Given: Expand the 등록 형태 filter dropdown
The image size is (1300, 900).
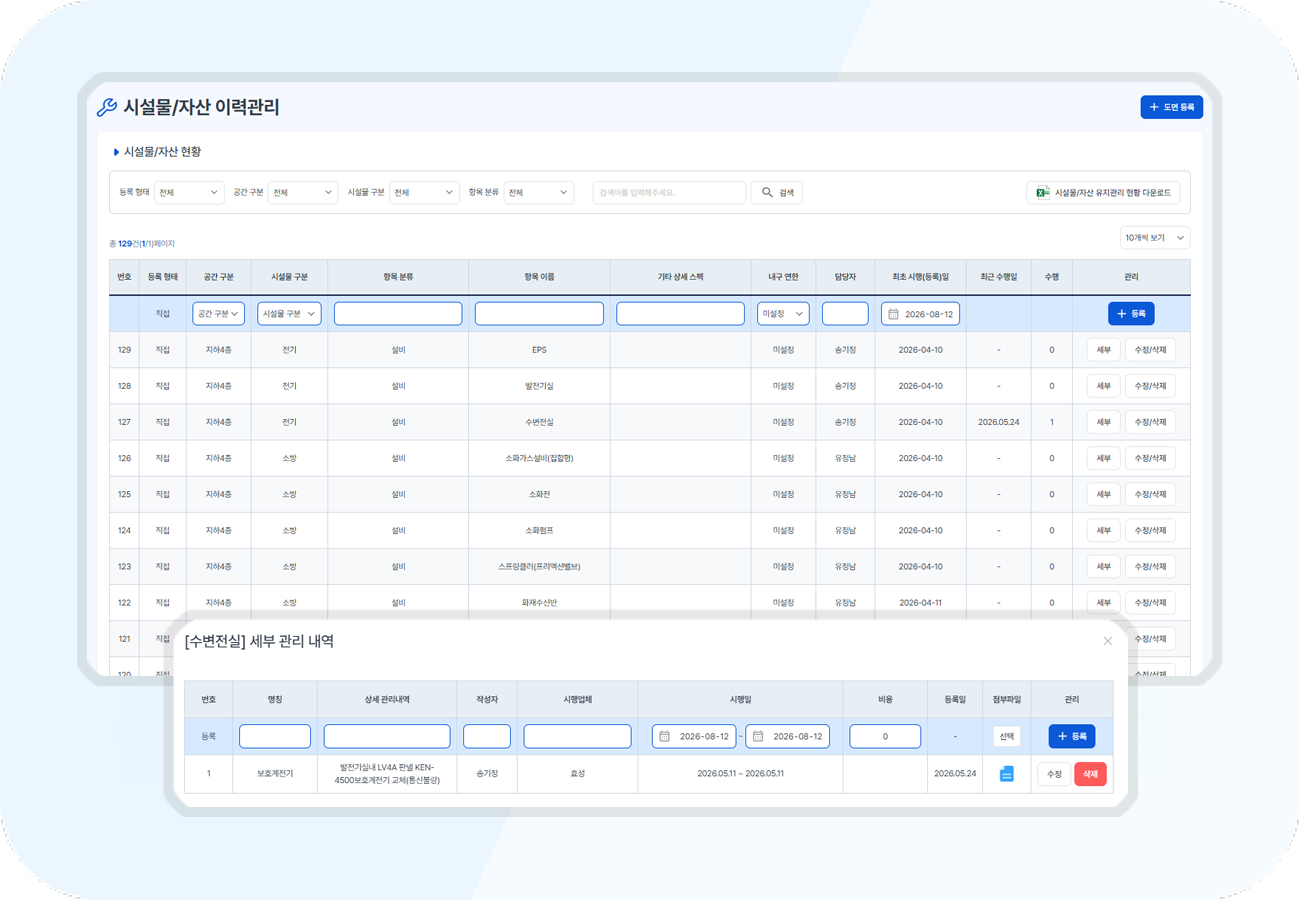Looking at the screenshot, I should click(190, 193).
